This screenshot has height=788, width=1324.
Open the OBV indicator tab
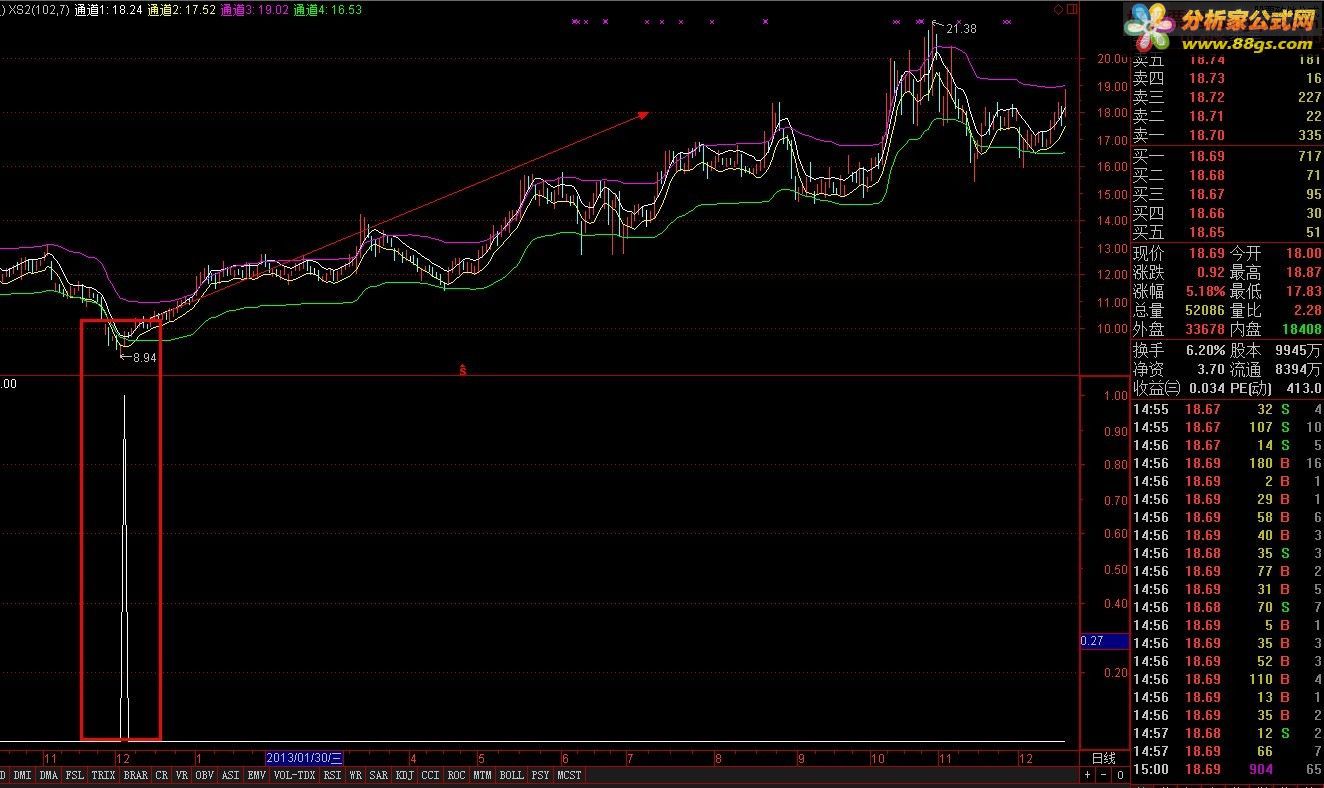pos(205,775)
